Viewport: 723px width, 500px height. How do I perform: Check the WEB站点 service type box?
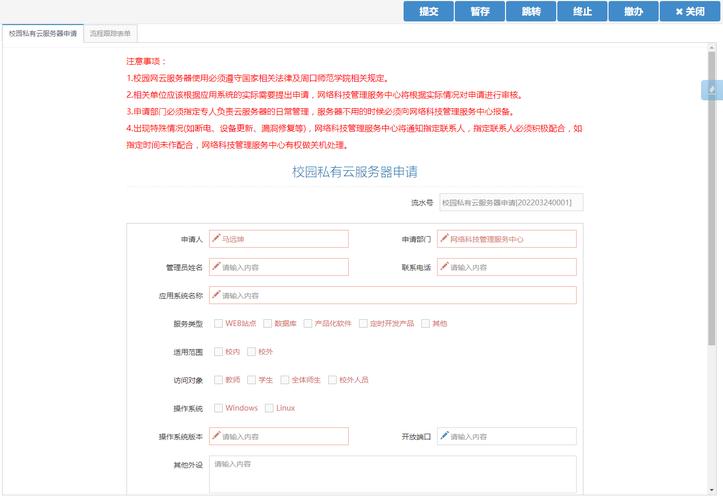(219, 323)
